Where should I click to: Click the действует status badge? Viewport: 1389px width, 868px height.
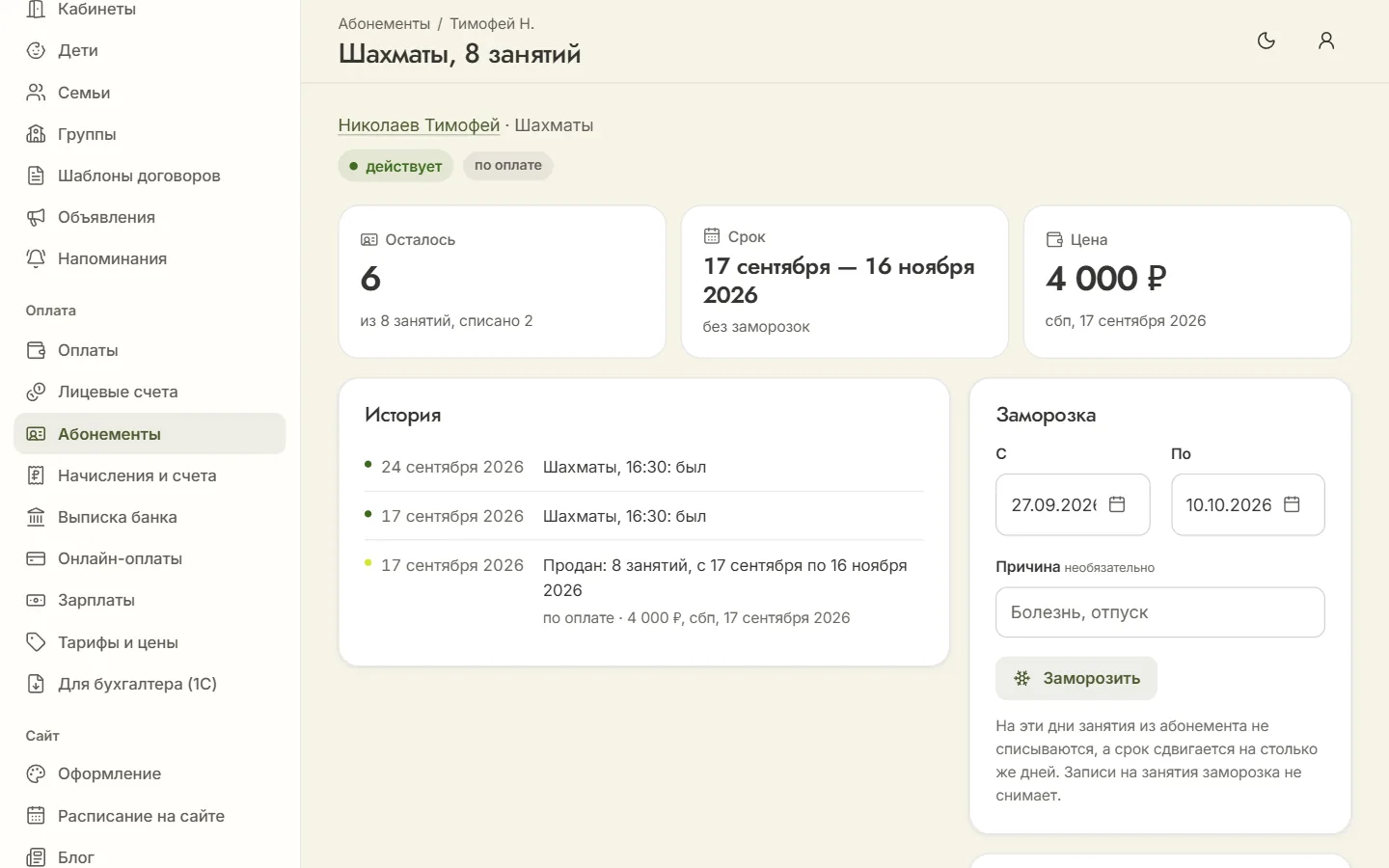[x=395, y=166]
